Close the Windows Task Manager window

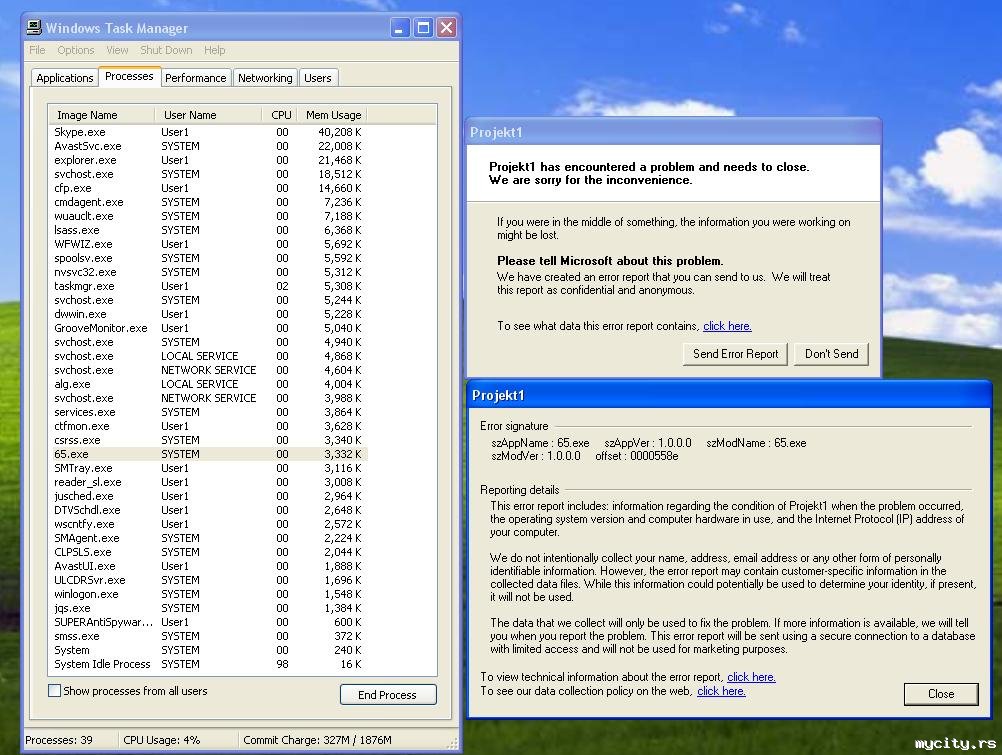[x=446, y=28]
